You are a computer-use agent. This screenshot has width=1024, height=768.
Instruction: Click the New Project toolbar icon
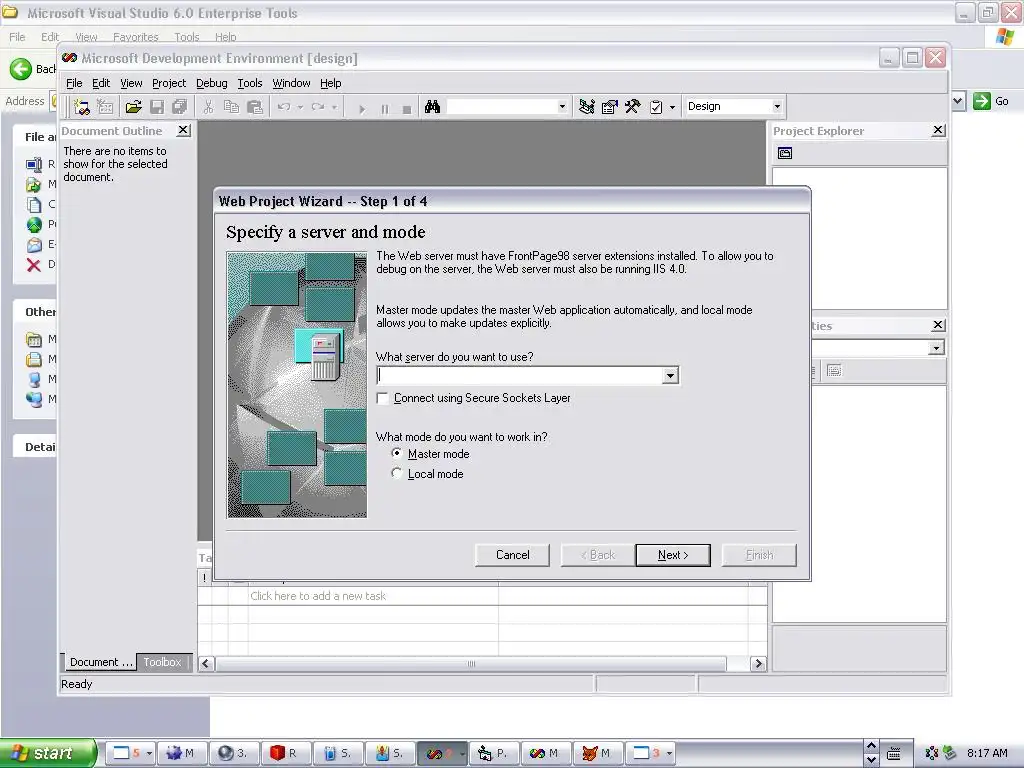pos(82,106)
